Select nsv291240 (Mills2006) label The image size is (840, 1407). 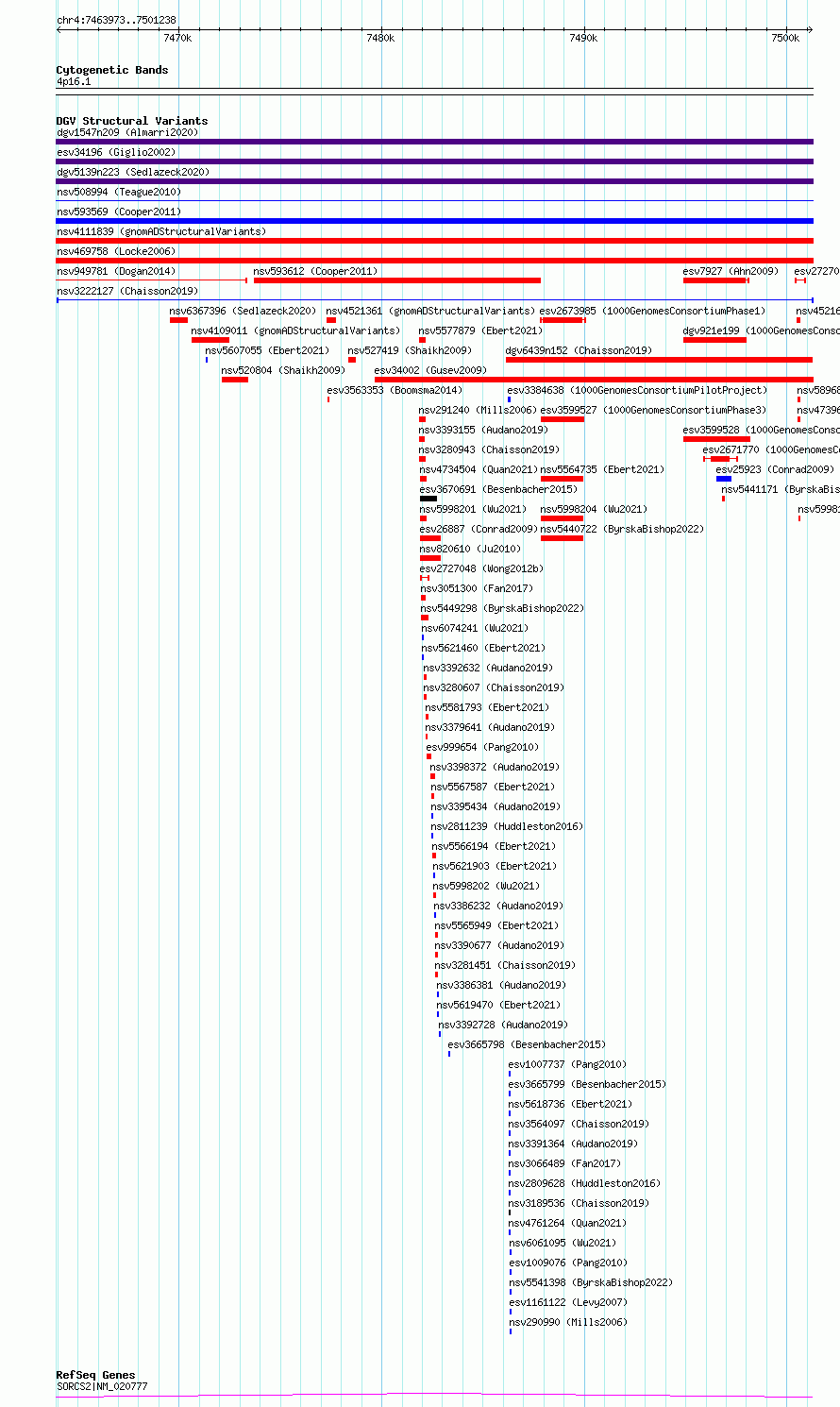point(478,410)
